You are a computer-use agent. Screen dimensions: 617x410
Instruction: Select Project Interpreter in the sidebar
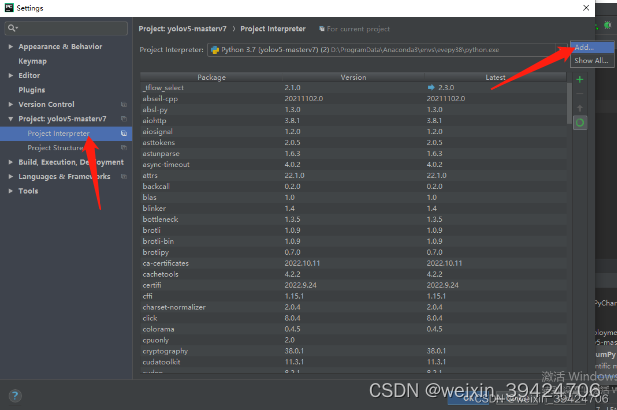click(66, 133)
